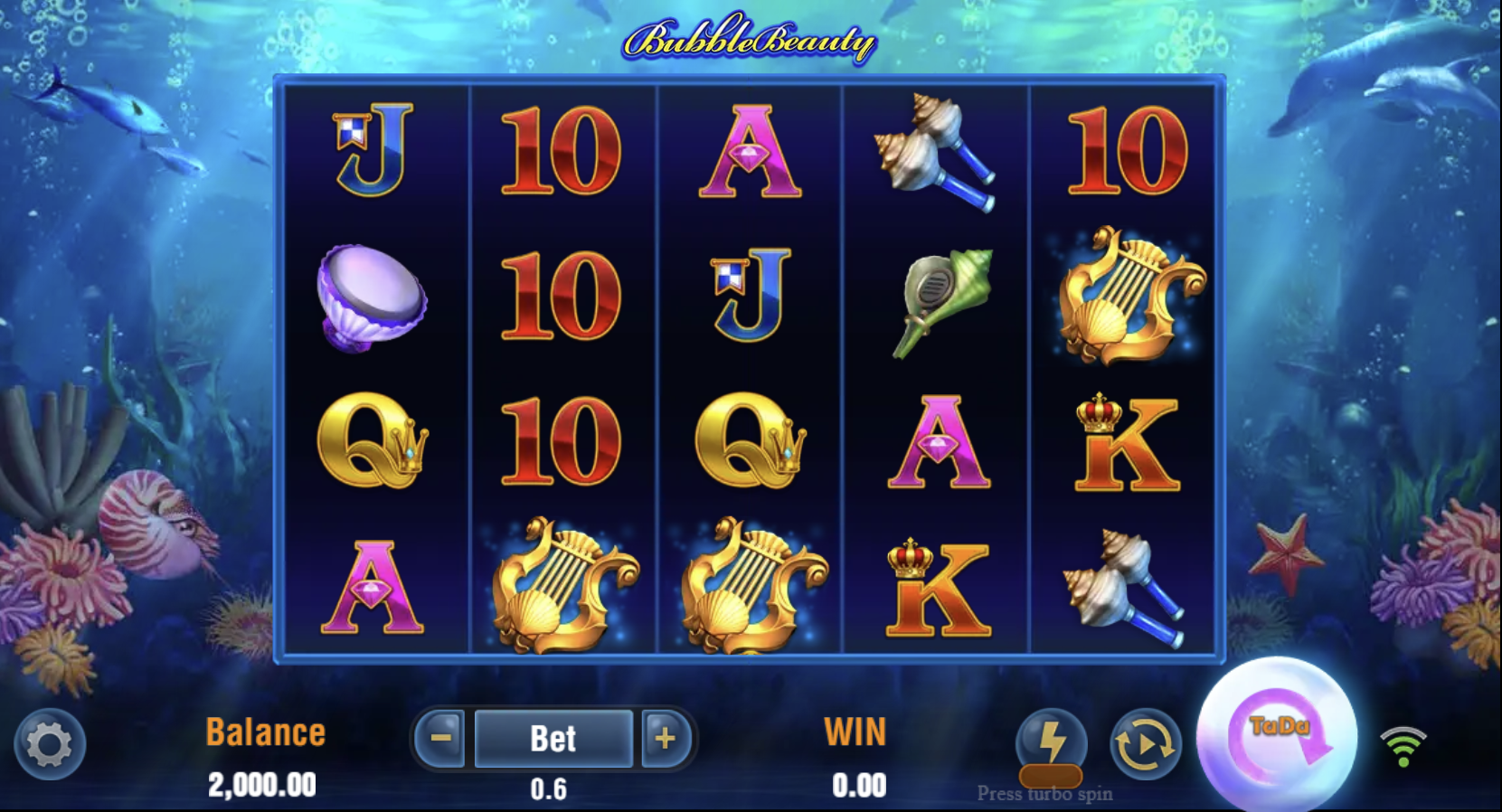Click the Bubble Beauty title logo
This screenshot has width=1502, height=812.
click(750, 39)
